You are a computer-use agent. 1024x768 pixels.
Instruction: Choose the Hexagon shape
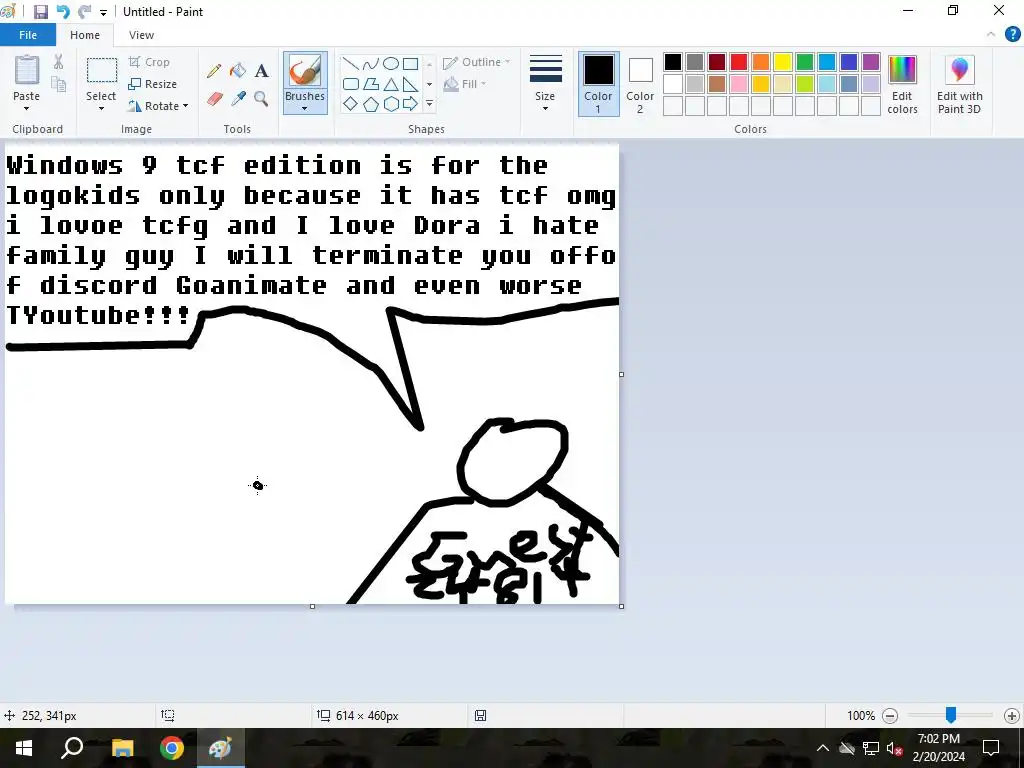tap(391, 103)
